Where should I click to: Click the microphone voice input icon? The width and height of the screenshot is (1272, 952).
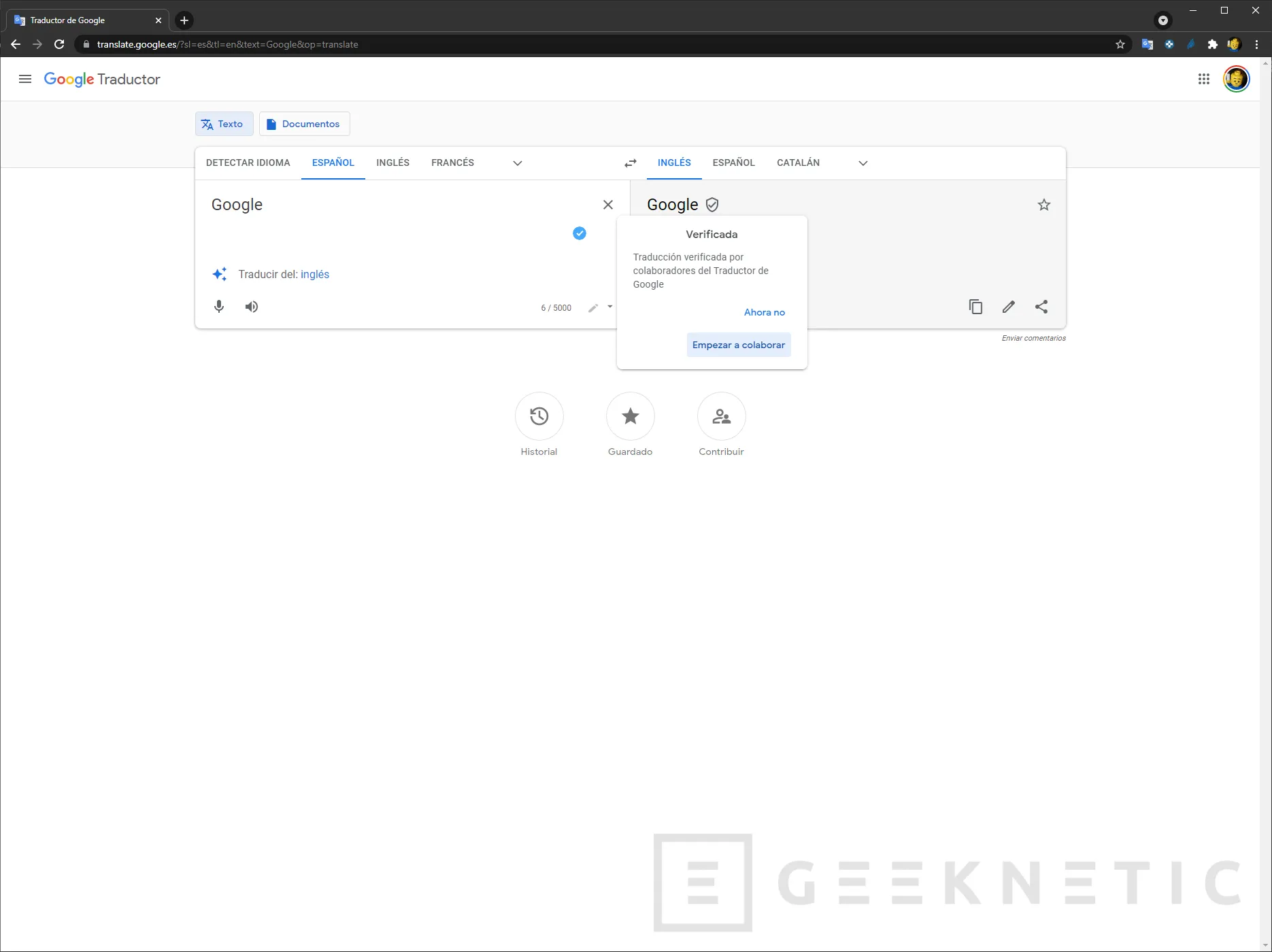pyautogui.click(x=219, y=307)
